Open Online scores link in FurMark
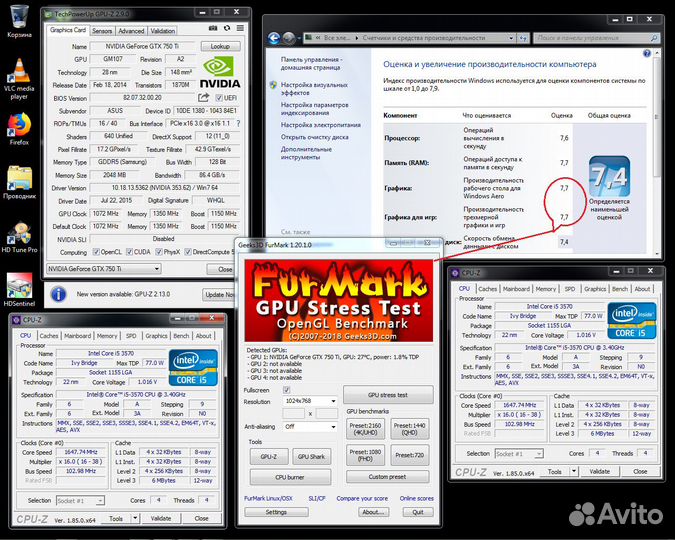The image size is (675, 540). tap(416, 499)
